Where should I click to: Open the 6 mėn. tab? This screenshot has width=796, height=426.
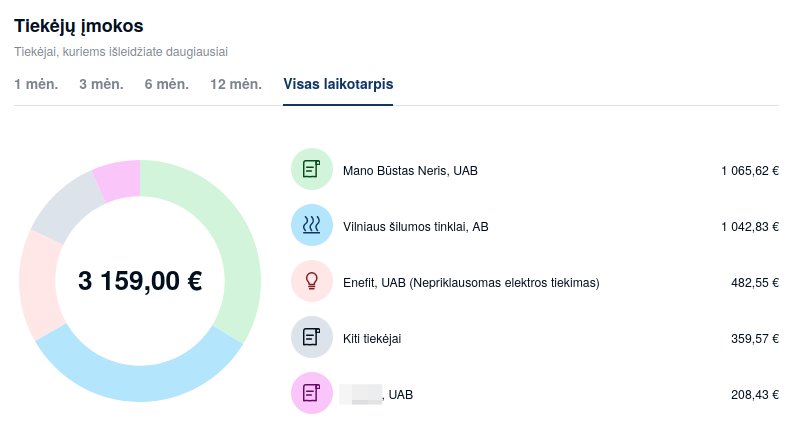coord(167,84)
